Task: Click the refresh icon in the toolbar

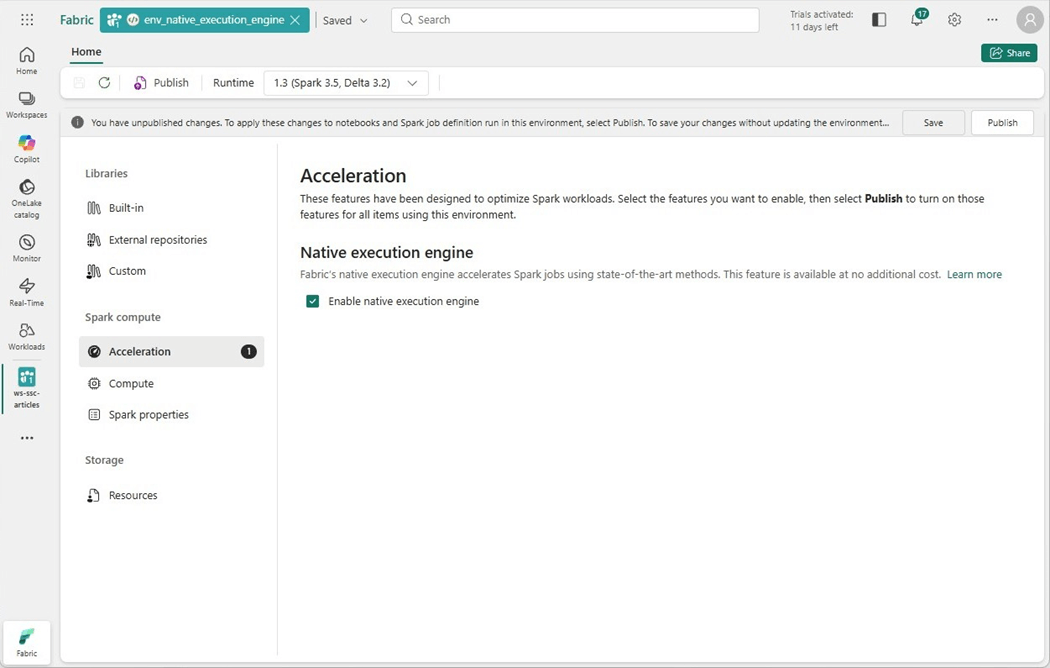Action: tap(104, 82)
